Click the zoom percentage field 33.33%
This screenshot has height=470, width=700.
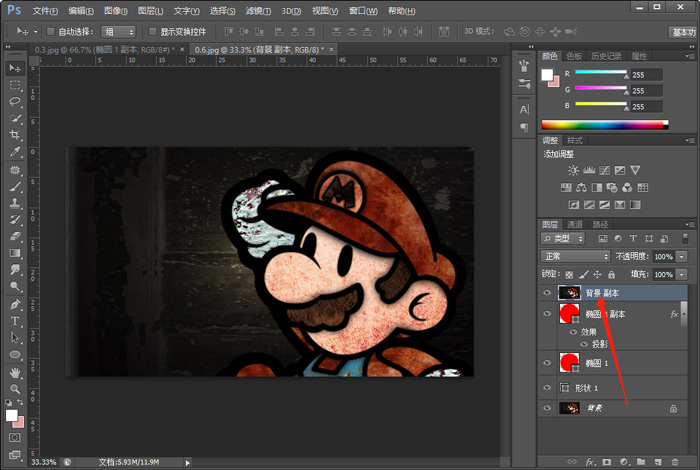(44, 462)
